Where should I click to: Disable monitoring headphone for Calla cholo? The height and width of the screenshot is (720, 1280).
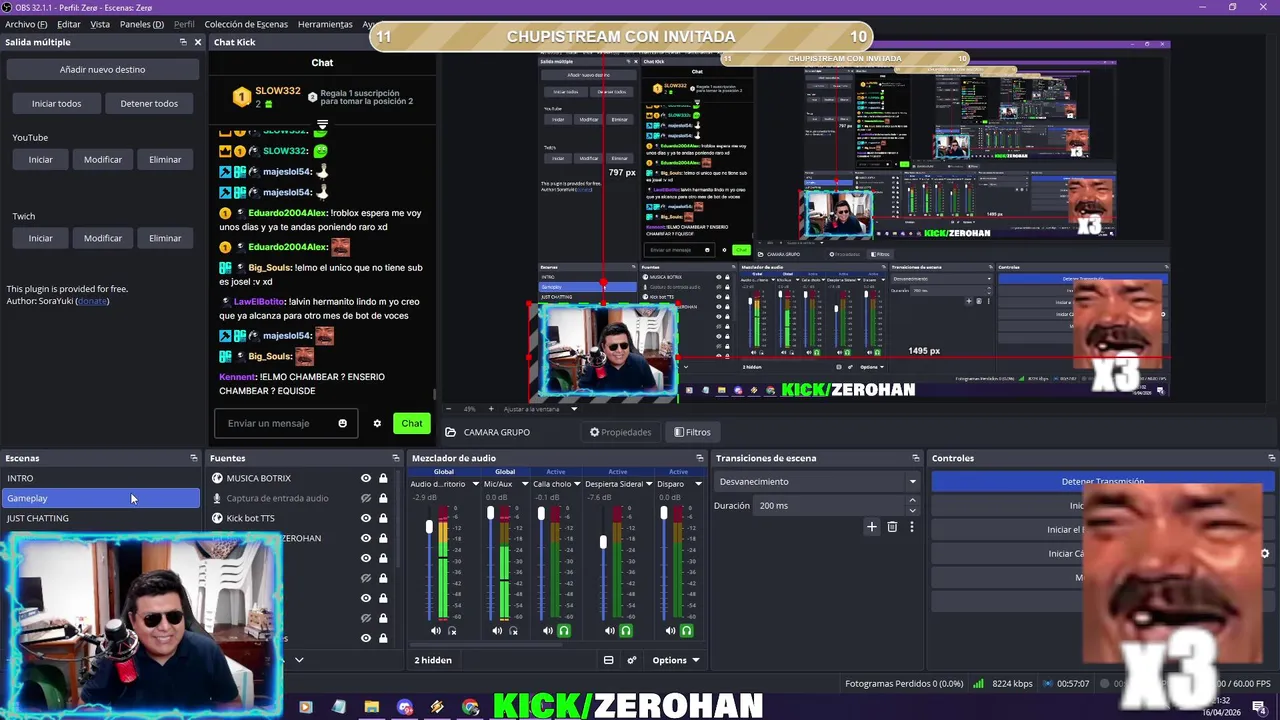click(564, 631)
